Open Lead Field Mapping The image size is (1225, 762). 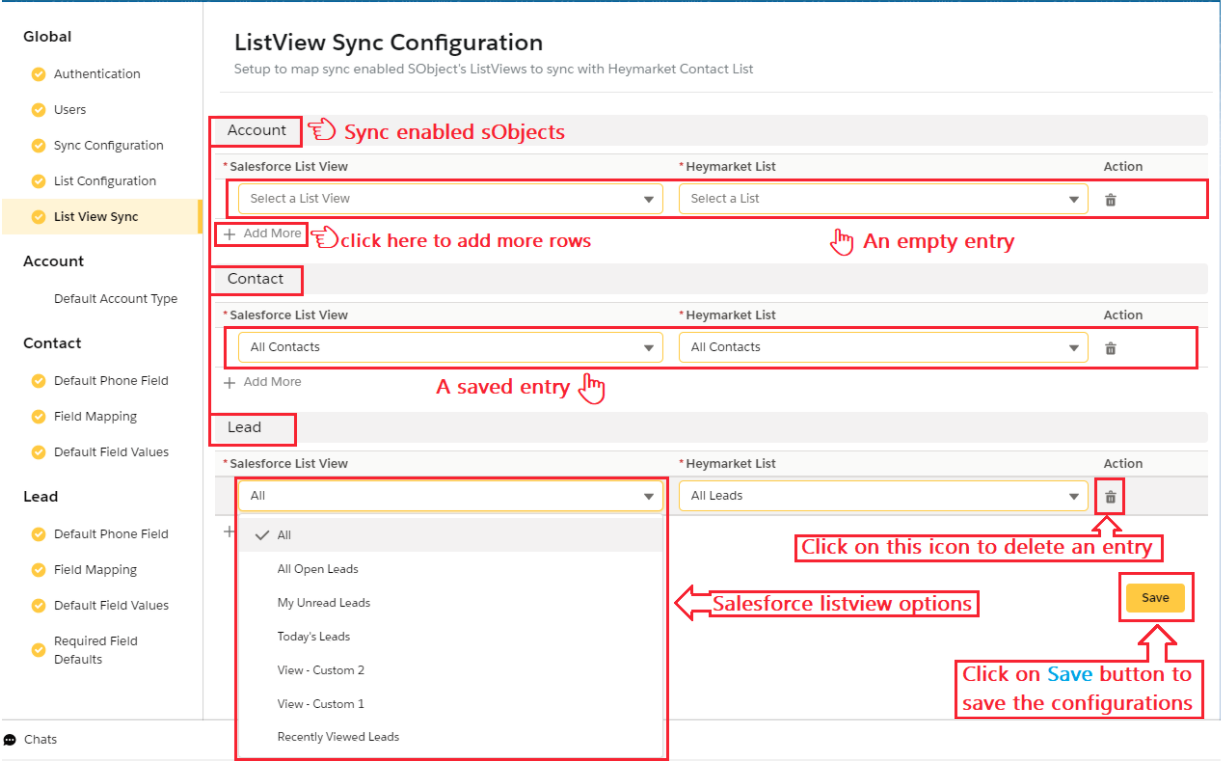click(95, 570)
